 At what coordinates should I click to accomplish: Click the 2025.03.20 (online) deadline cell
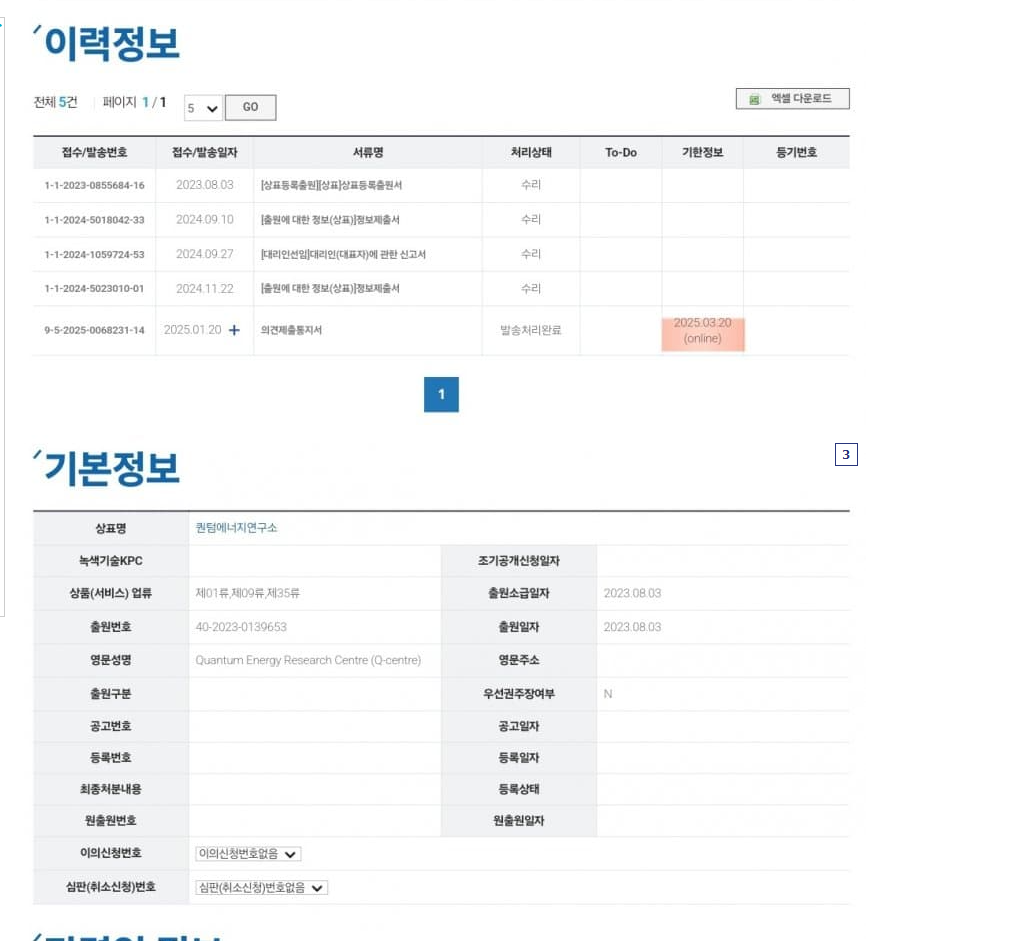tap(703, 331)
